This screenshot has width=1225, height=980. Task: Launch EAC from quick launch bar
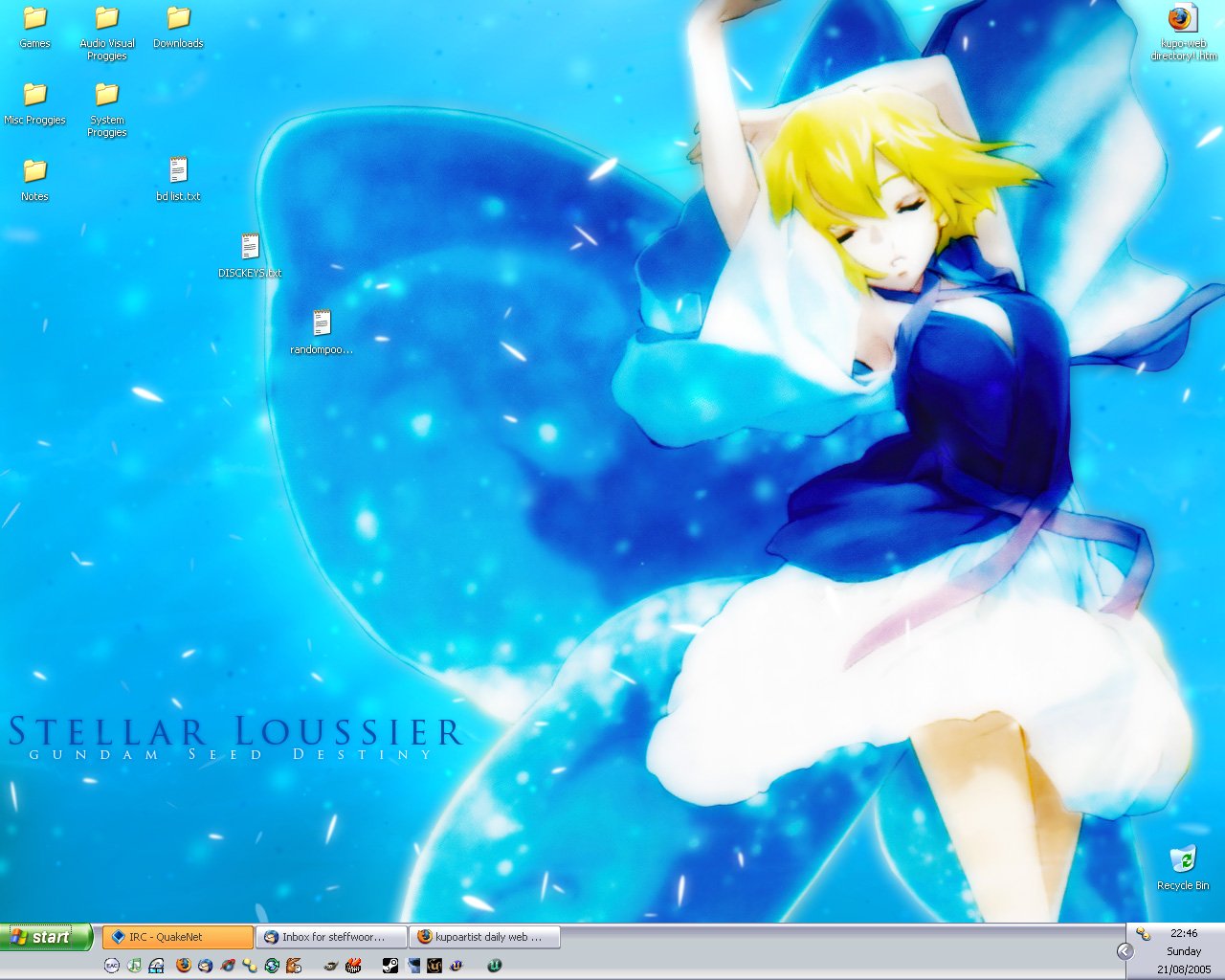pyautogui.click(x=112, y=966)
